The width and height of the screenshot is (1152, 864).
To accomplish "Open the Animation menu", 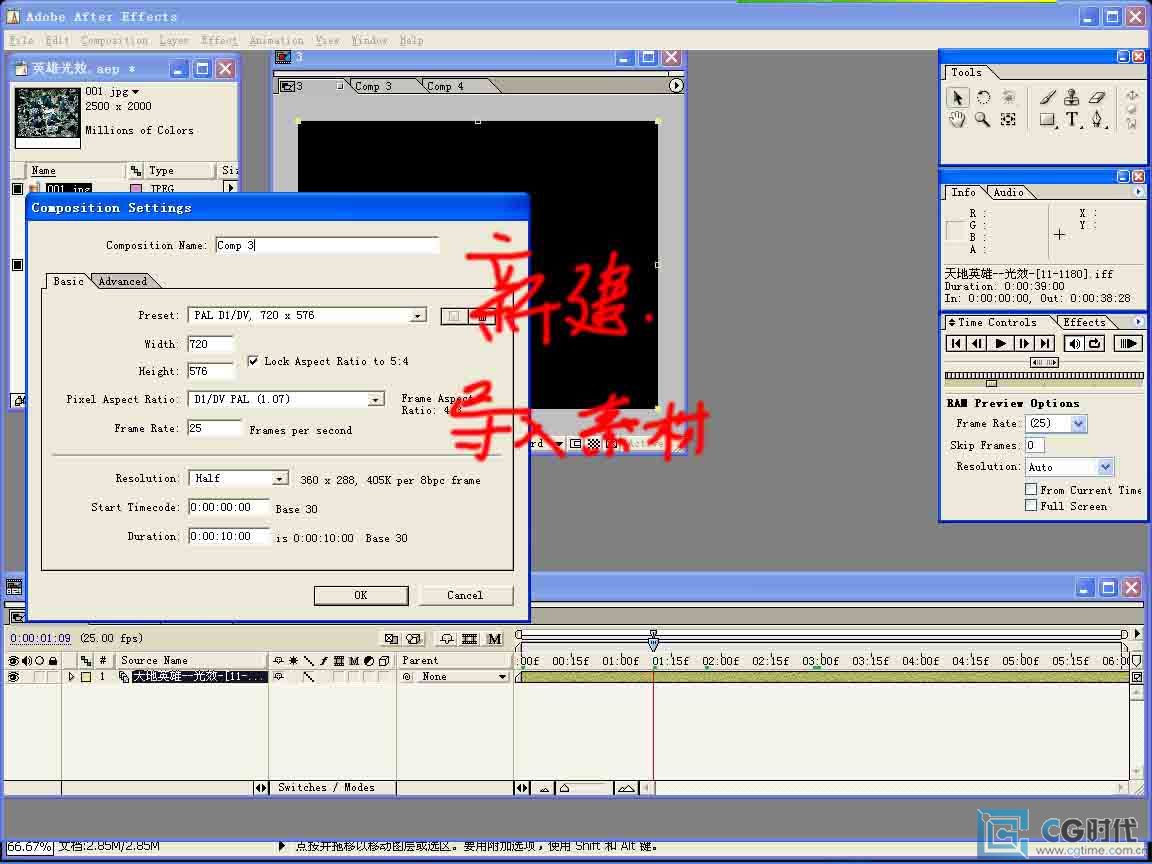I will pos(276,40).
